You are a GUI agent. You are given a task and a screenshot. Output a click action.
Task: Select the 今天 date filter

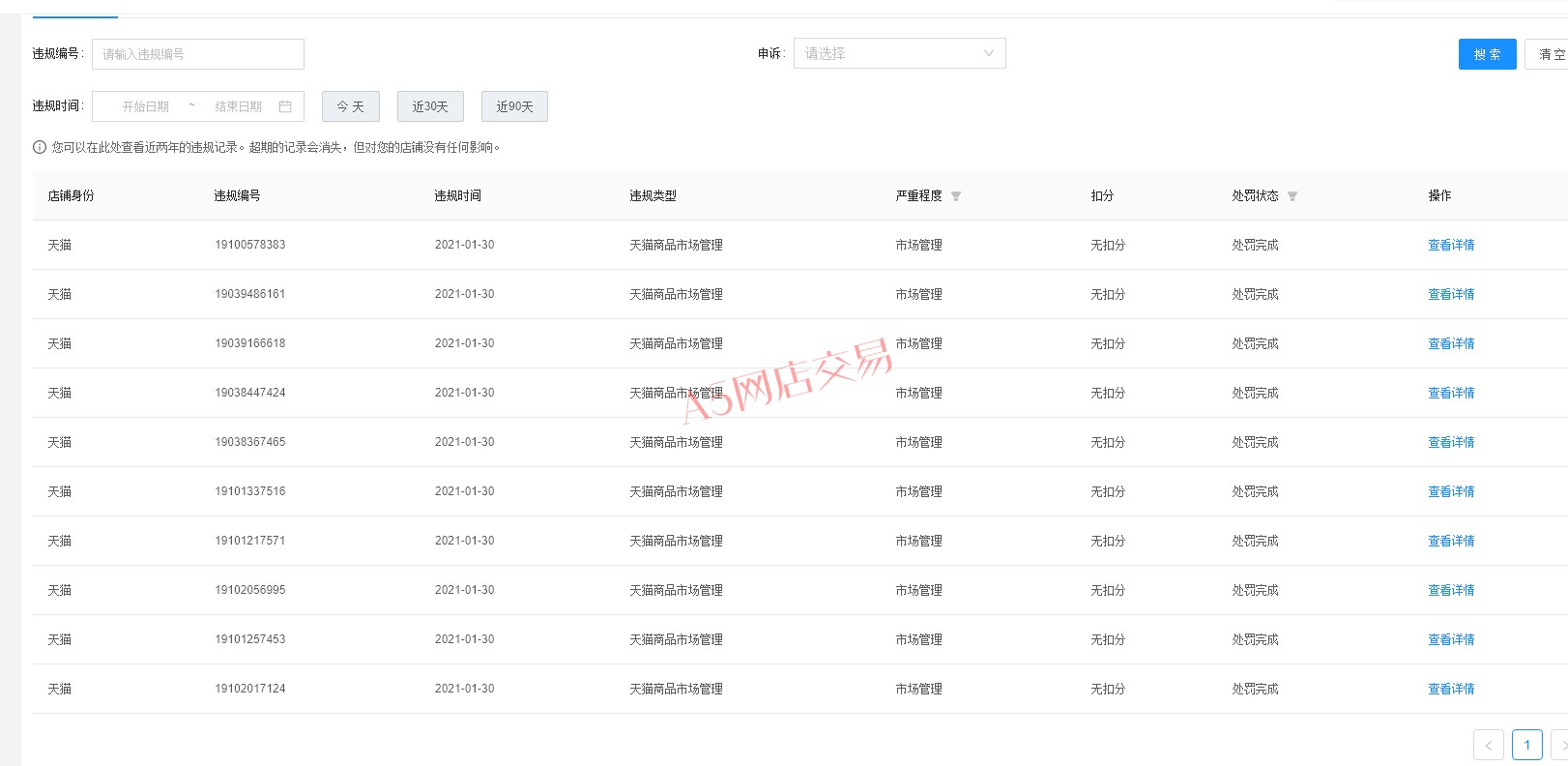pos(350,106)
